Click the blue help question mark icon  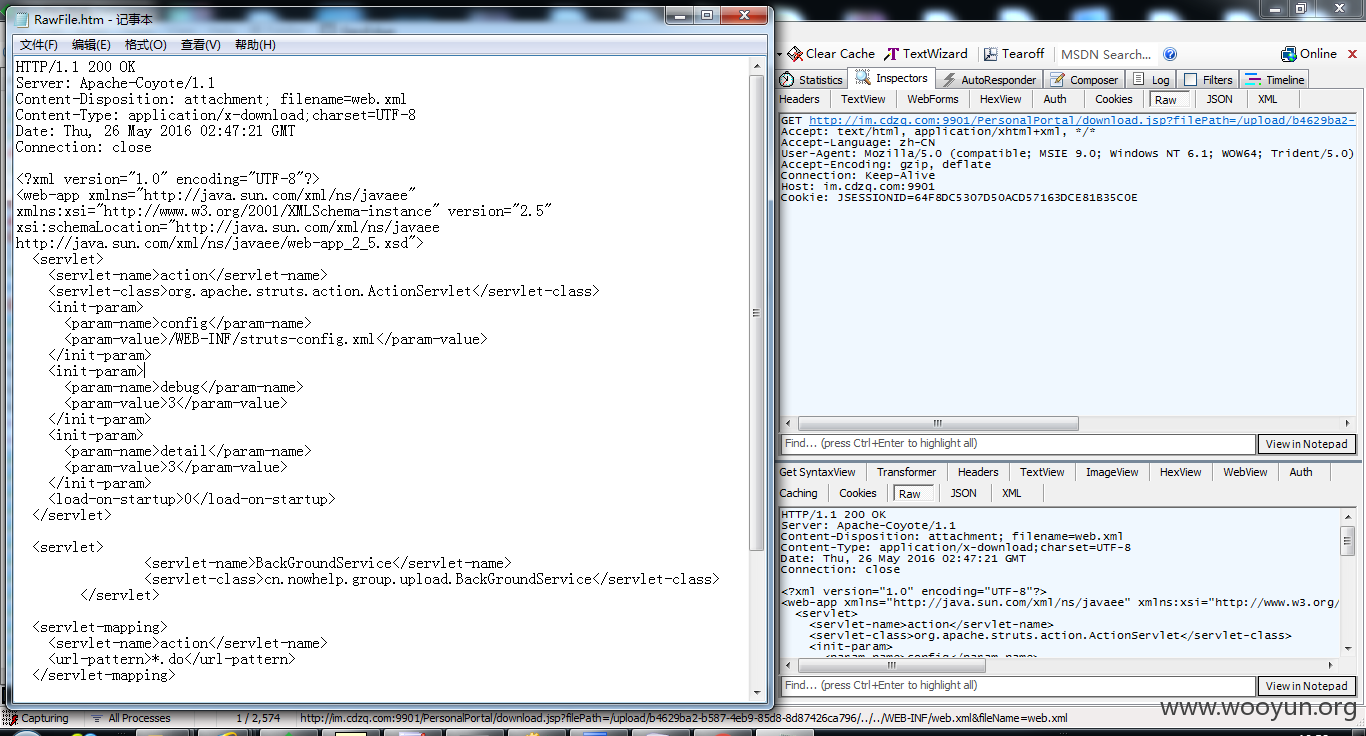[x=1170, y=54]
